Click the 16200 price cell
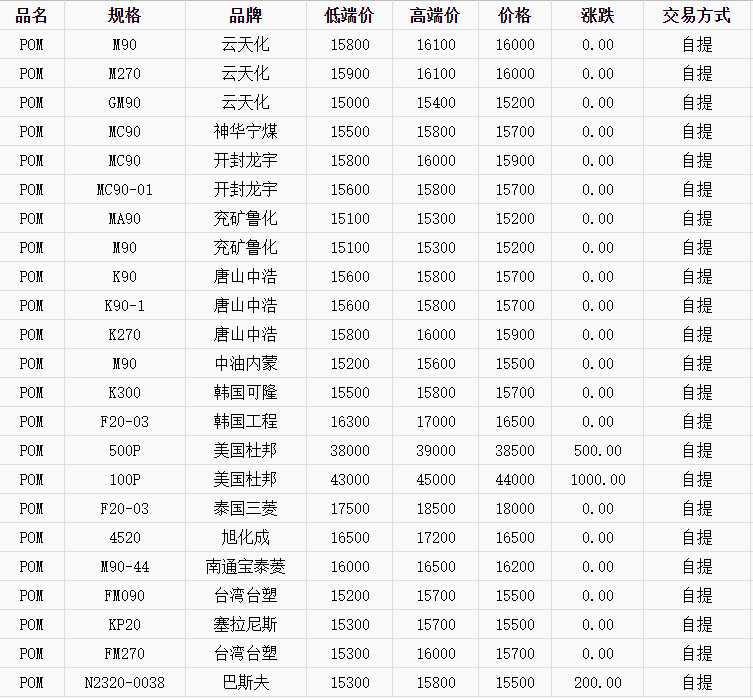The width and height of the screenshot is (753, 699). 515,566
